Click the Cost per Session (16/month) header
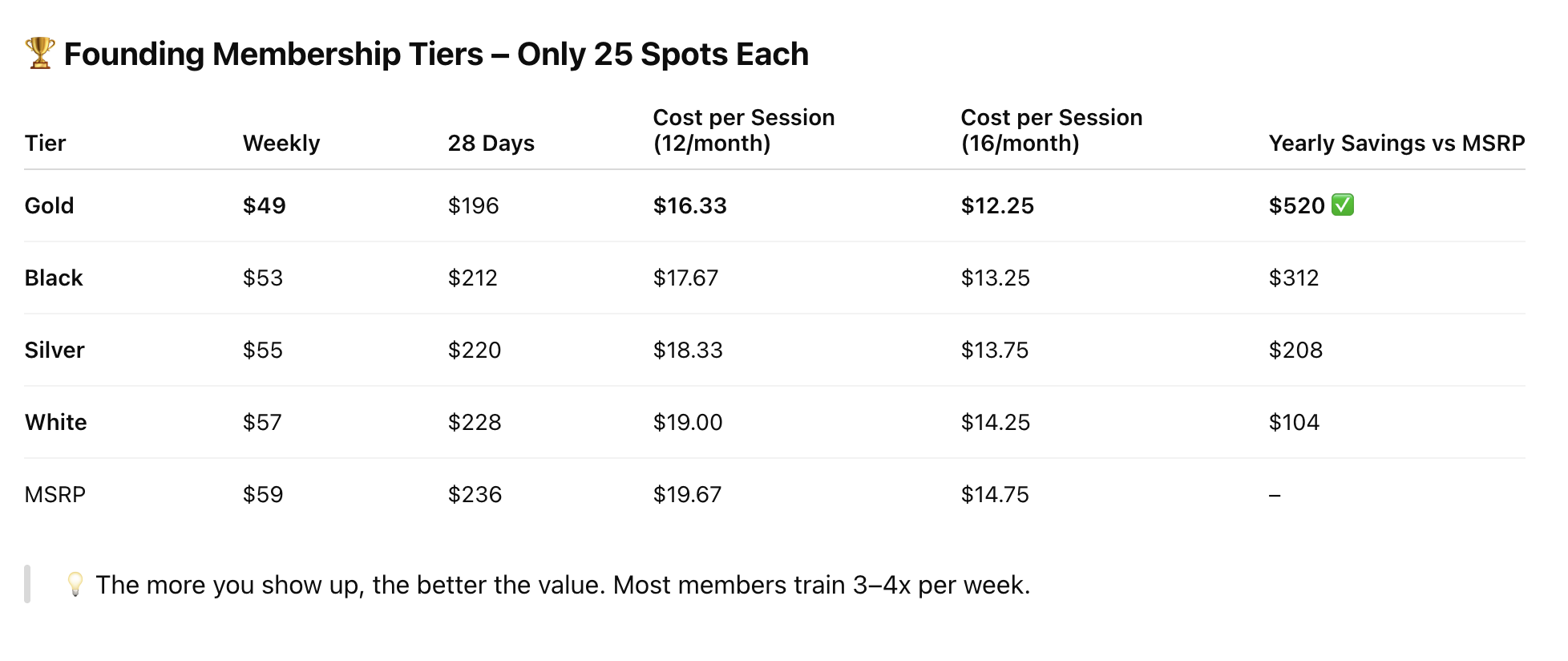1568x661 pixels. click(1052, 130)
